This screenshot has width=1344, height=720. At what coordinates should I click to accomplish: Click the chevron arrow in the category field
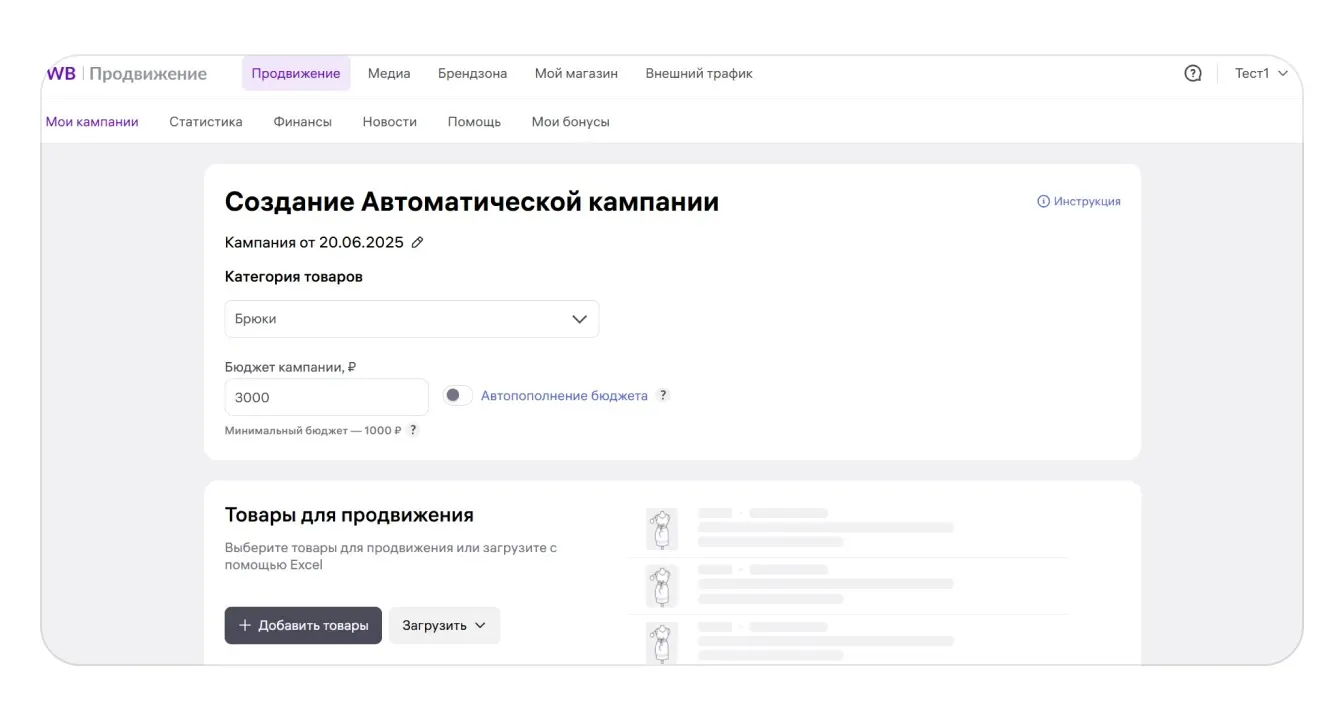(x=579, y=319)
